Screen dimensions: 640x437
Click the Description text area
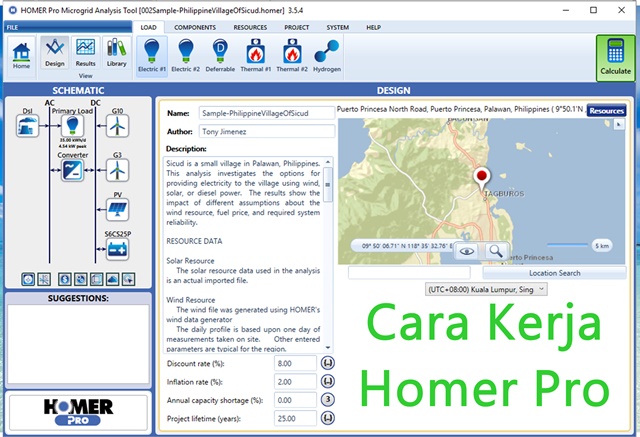[x=244, y=255]
